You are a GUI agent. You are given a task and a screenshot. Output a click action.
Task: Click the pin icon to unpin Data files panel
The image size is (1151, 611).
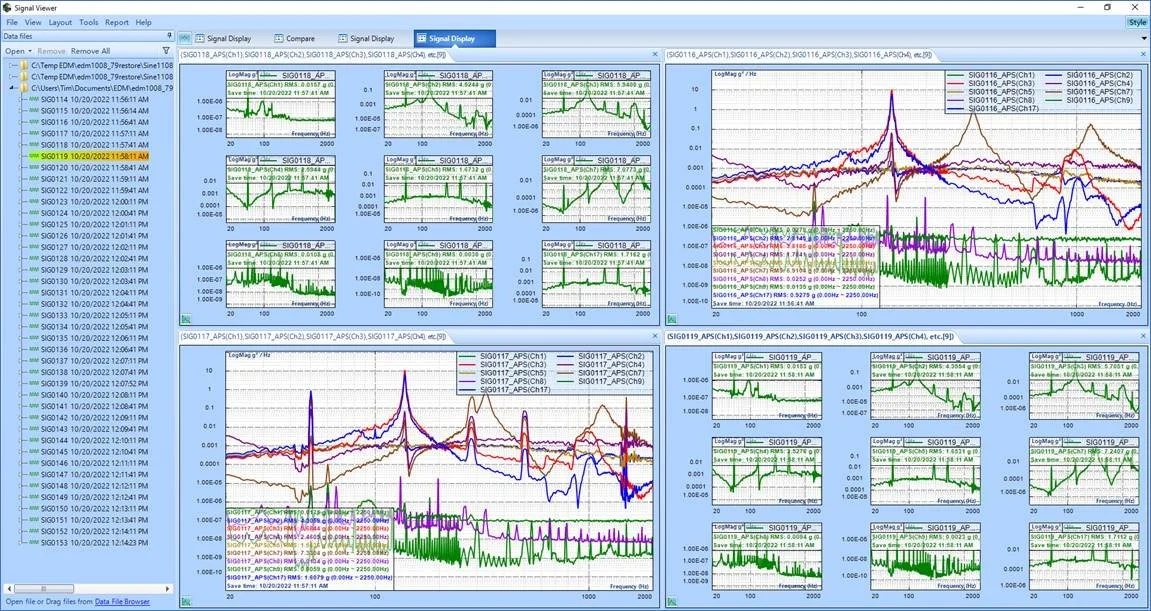(170, 34)
